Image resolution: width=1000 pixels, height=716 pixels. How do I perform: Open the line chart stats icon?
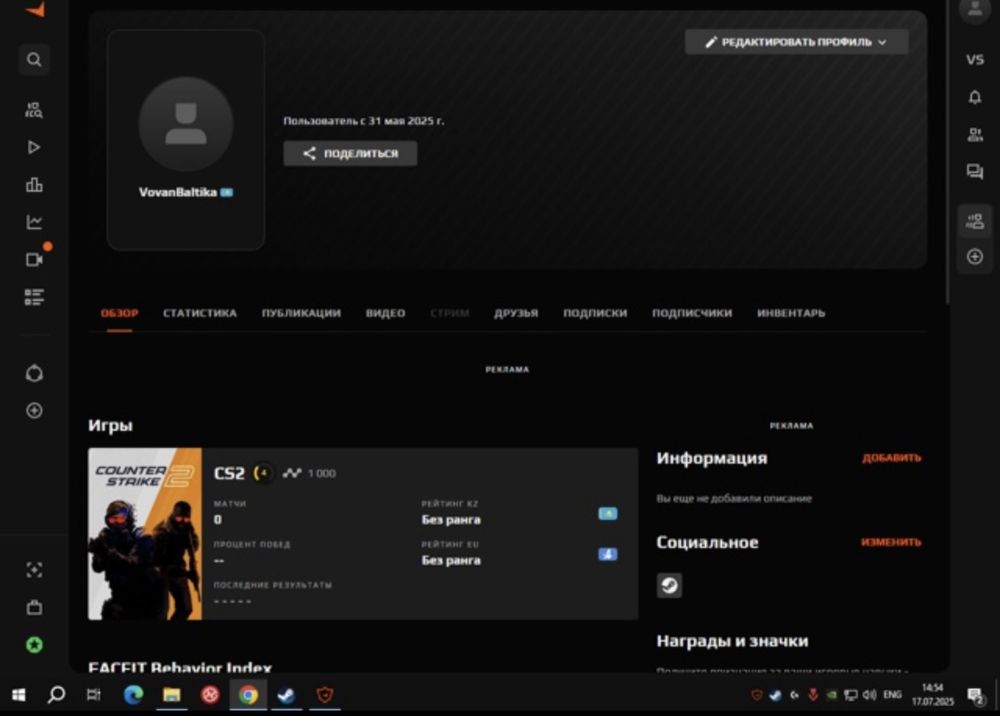coord(34,222)
